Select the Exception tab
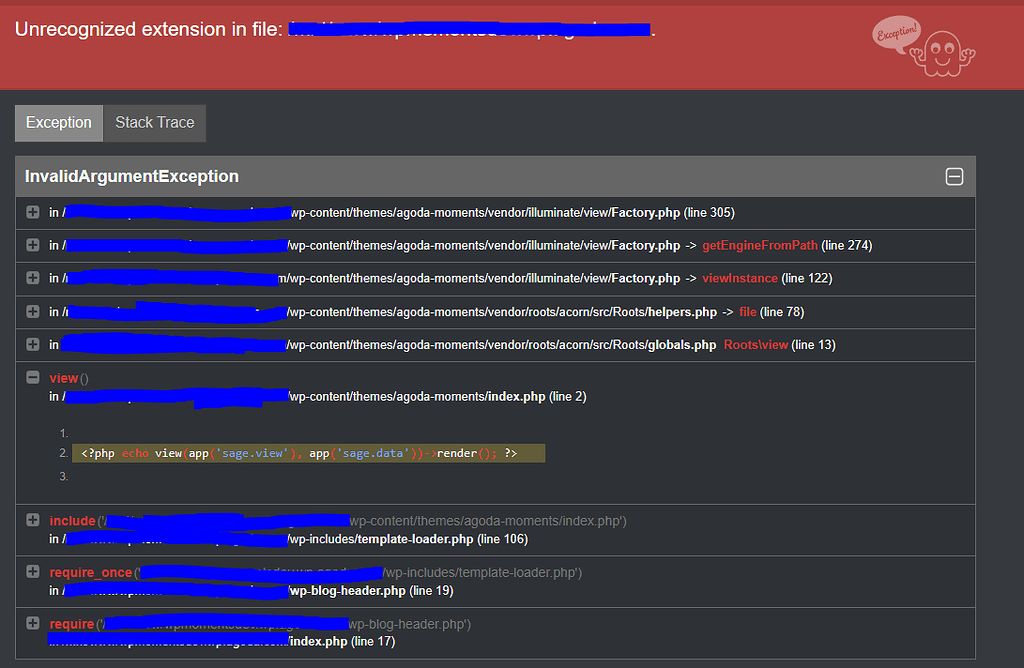This screenshot has height=668, width=1024. click(x=59, y=123)
